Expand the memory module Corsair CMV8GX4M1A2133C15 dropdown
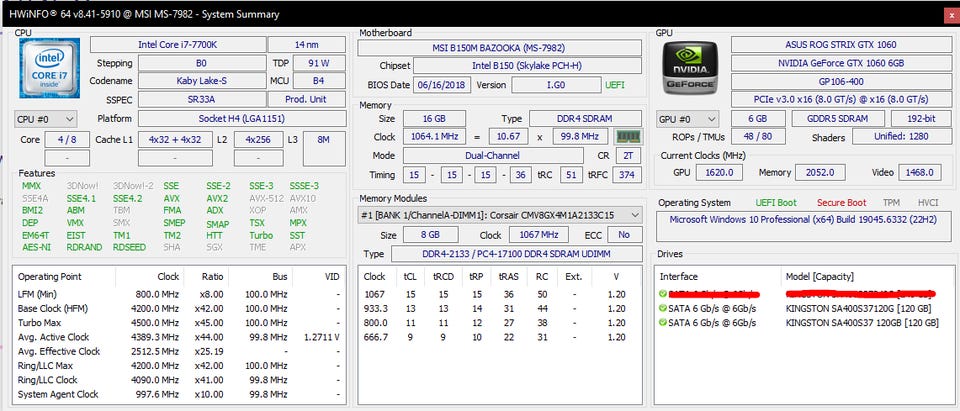The image size is (960, 411). [x=500, y=215]
